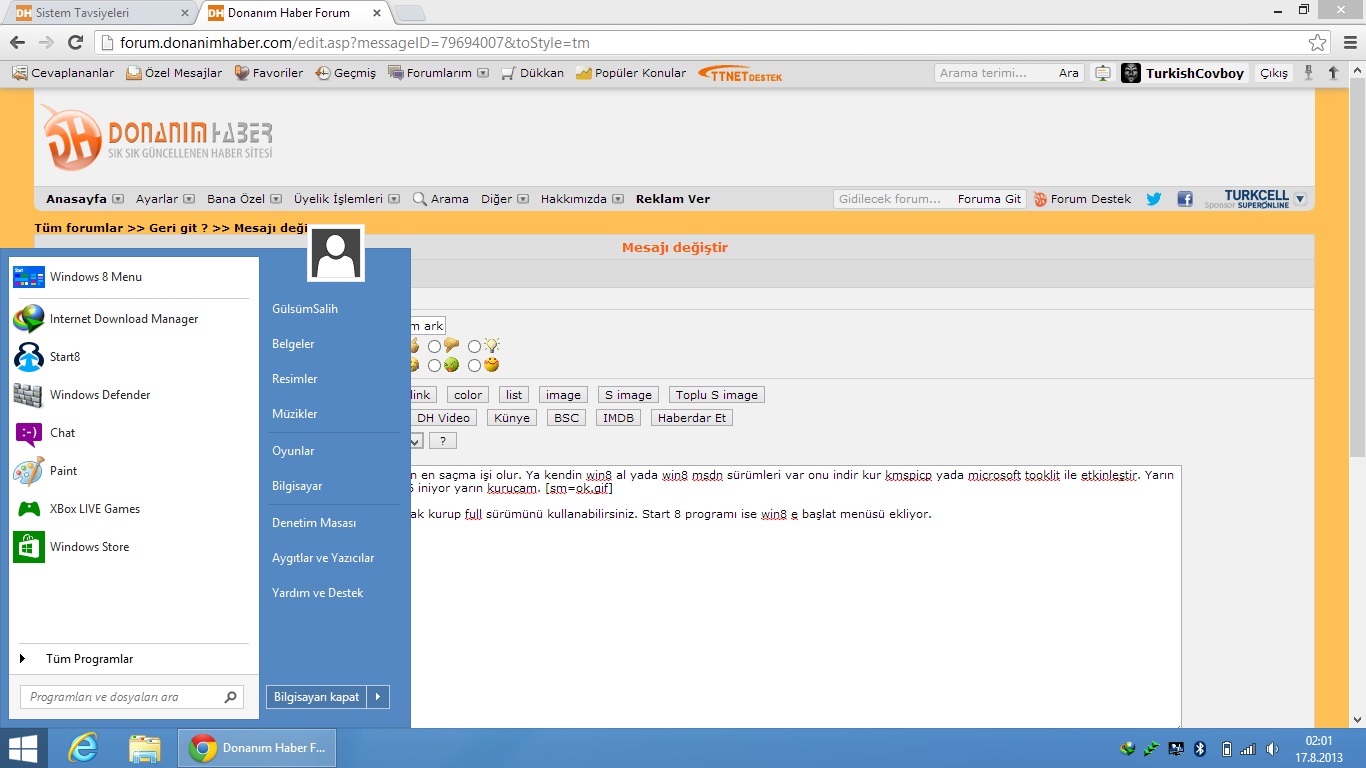Click the network signal tray icon
Screen dimensions: 1366x768
click(x=1247, y=748)
